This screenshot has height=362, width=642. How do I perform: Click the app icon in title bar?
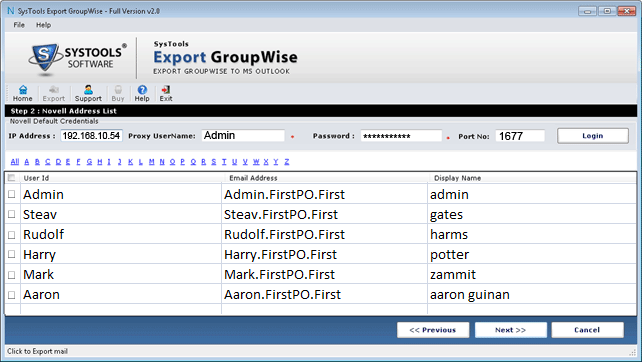pos(10,11)
